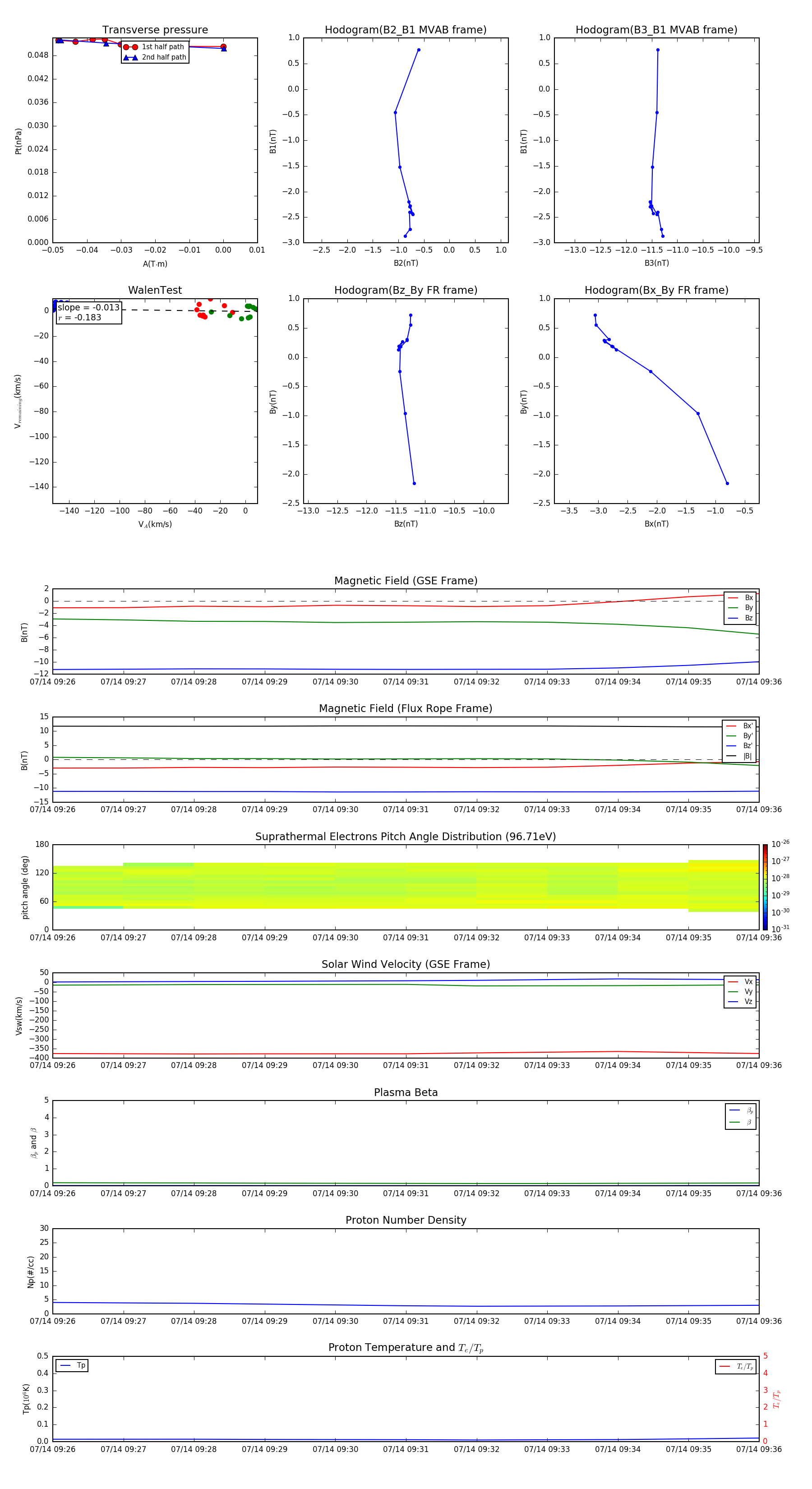Click the By' legend entry in Flux Rope plot
This screenshot has height=1489, width=812.
739,736
